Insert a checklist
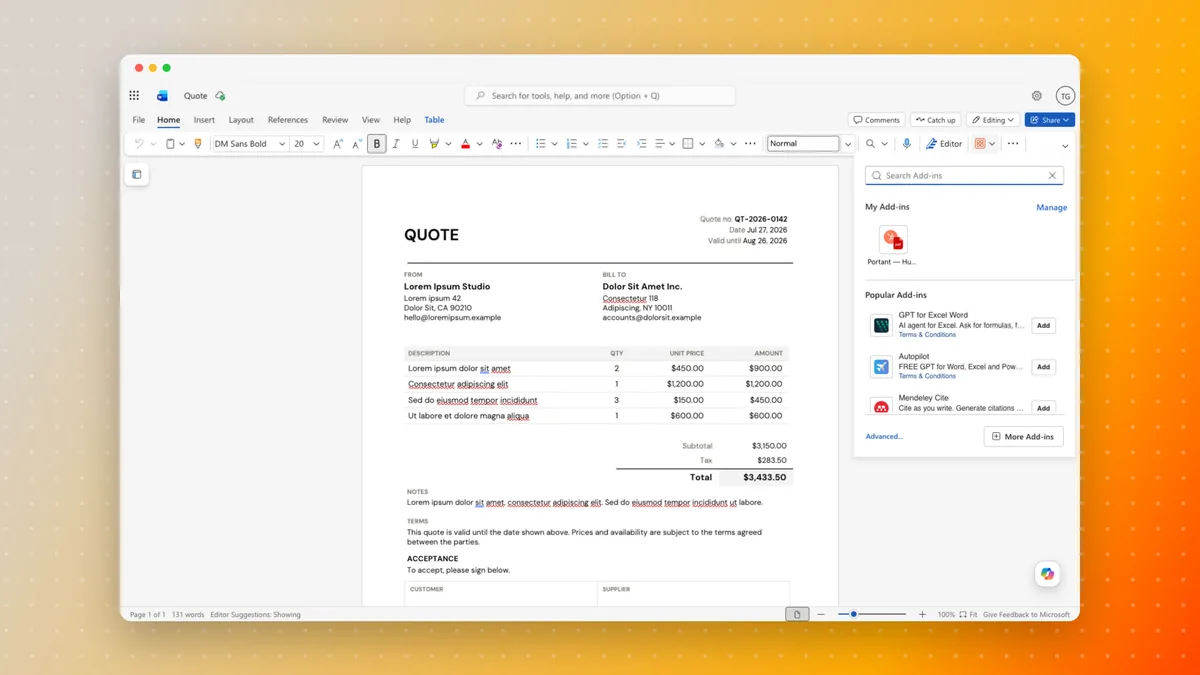Viewport: 1200px width, 675px height. 603,144
